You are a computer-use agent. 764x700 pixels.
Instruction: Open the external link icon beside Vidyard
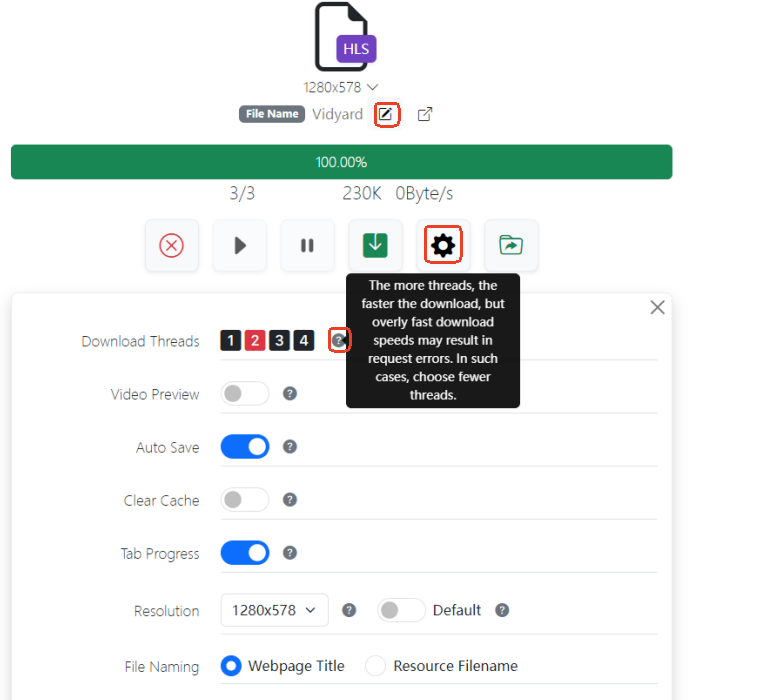425,114
